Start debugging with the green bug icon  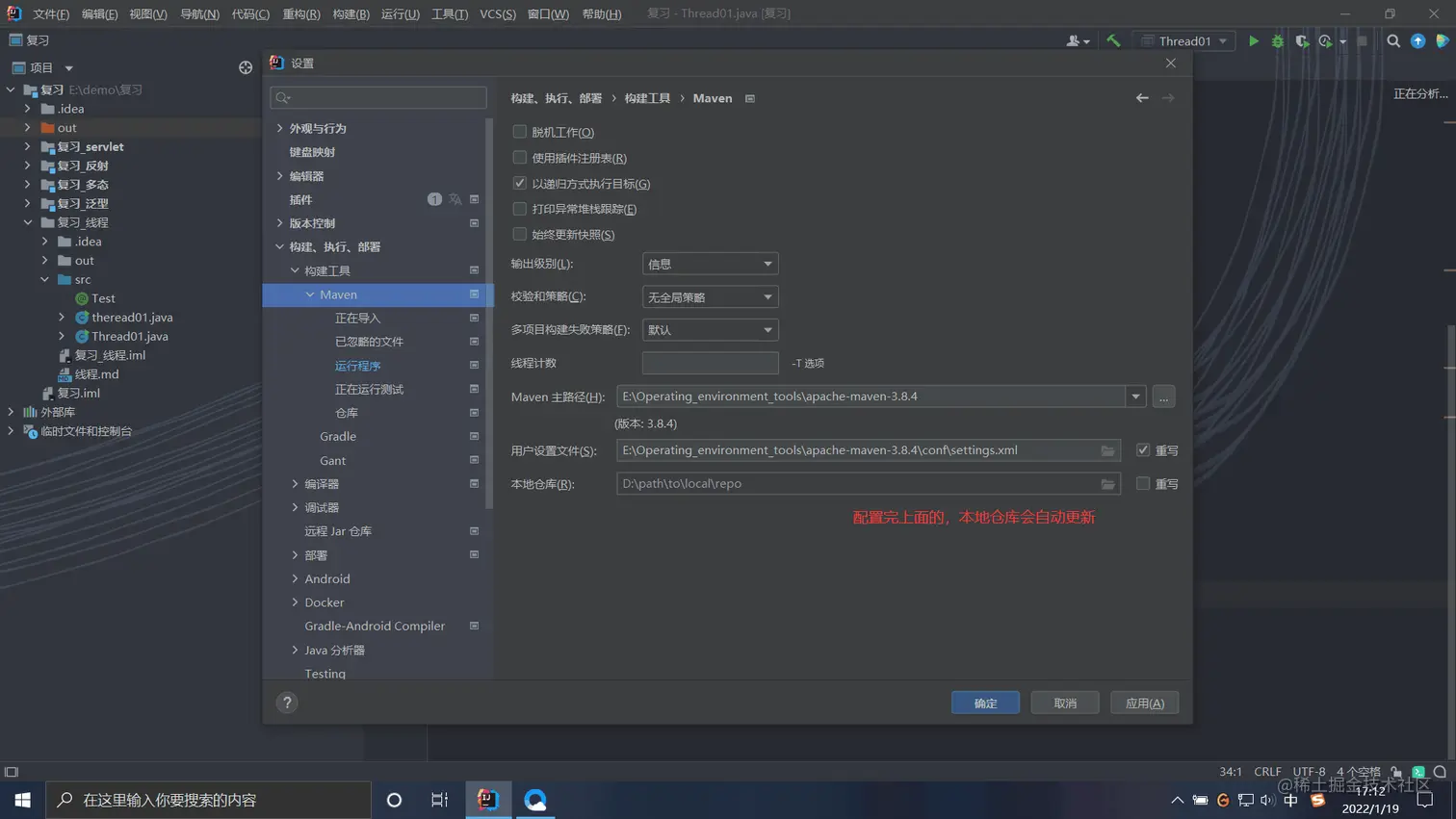[1278, 41]
